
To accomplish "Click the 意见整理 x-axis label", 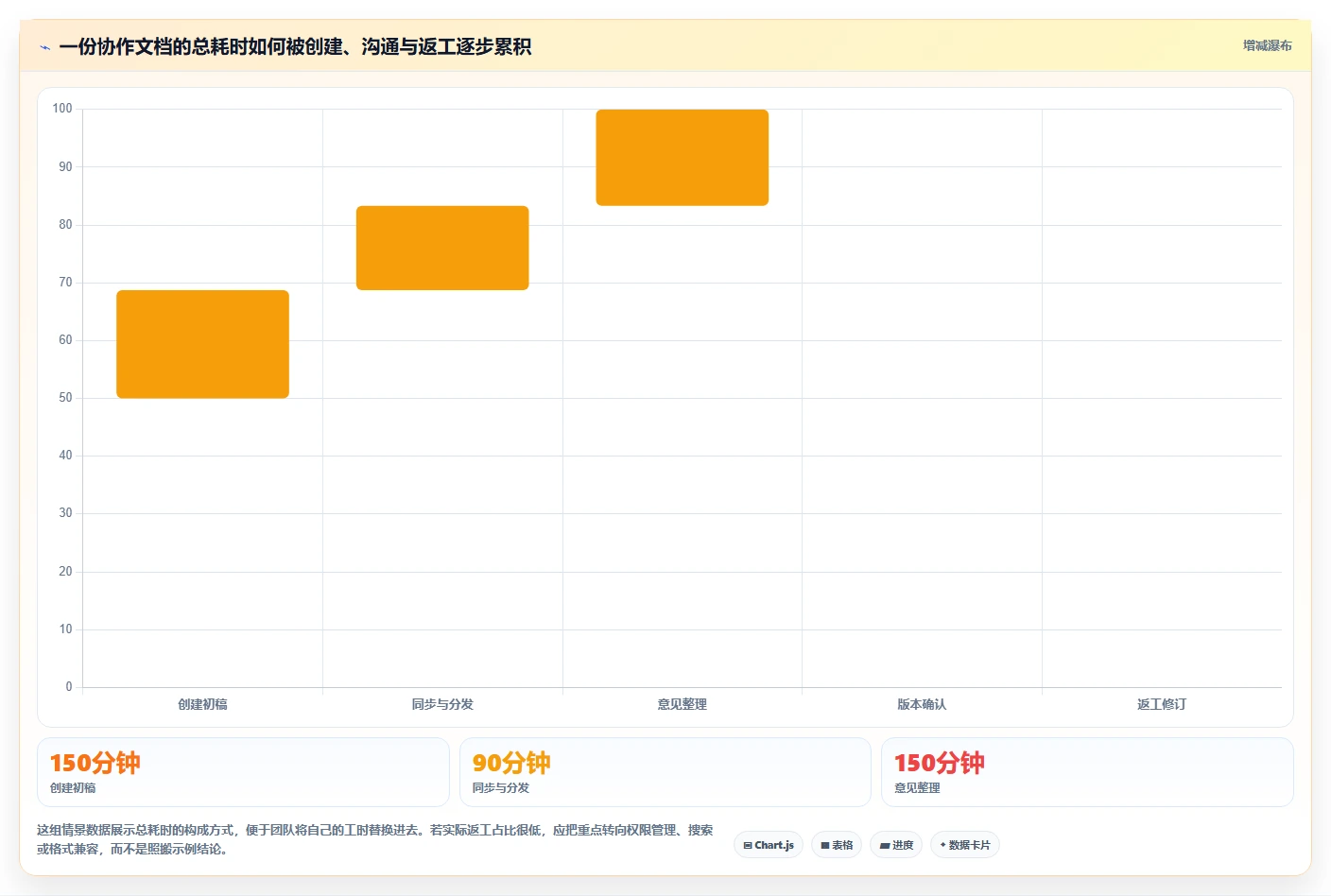I will [x=683, y=704].
